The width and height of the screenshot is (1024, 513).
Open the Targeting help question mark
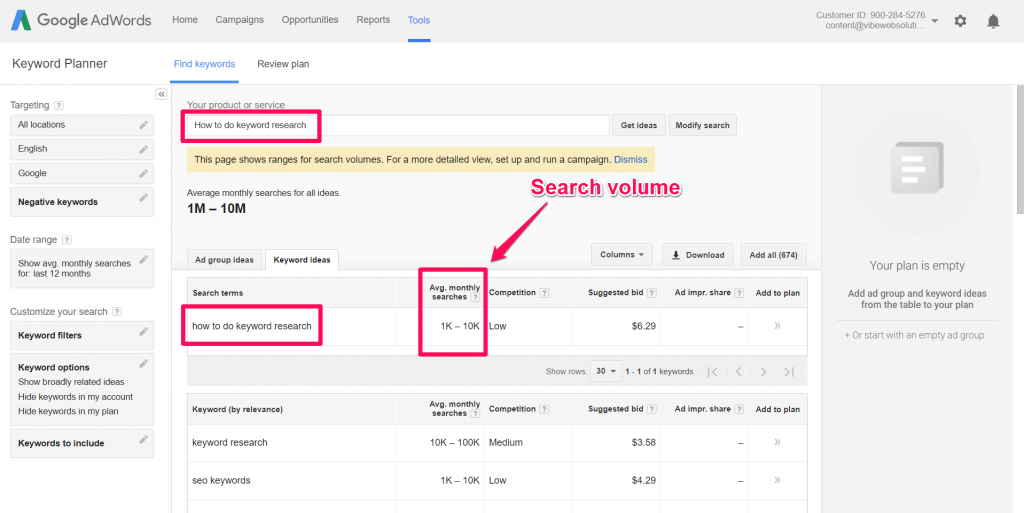point(59,105)
